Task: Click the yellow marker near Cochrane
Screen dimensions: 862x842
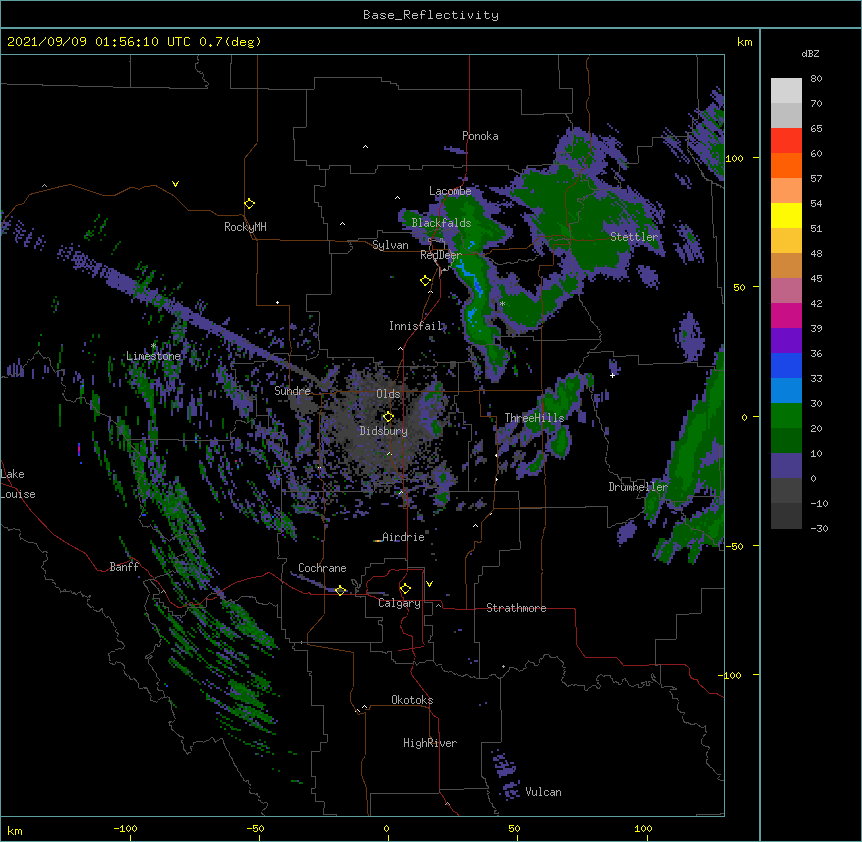Action: 340,591
